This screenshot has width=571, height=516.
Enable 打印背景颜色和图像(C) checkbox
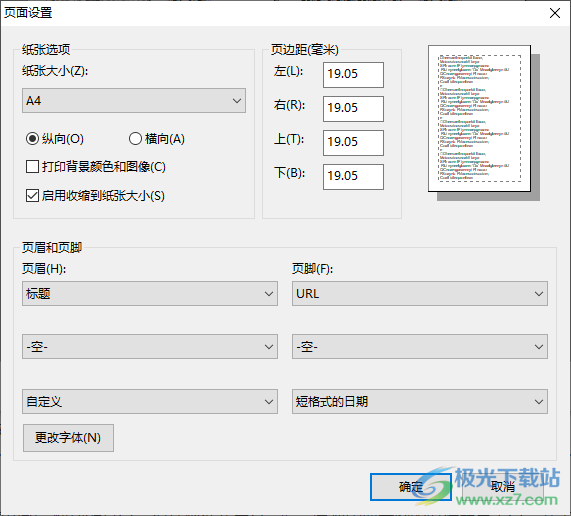(x=96, y=167)
